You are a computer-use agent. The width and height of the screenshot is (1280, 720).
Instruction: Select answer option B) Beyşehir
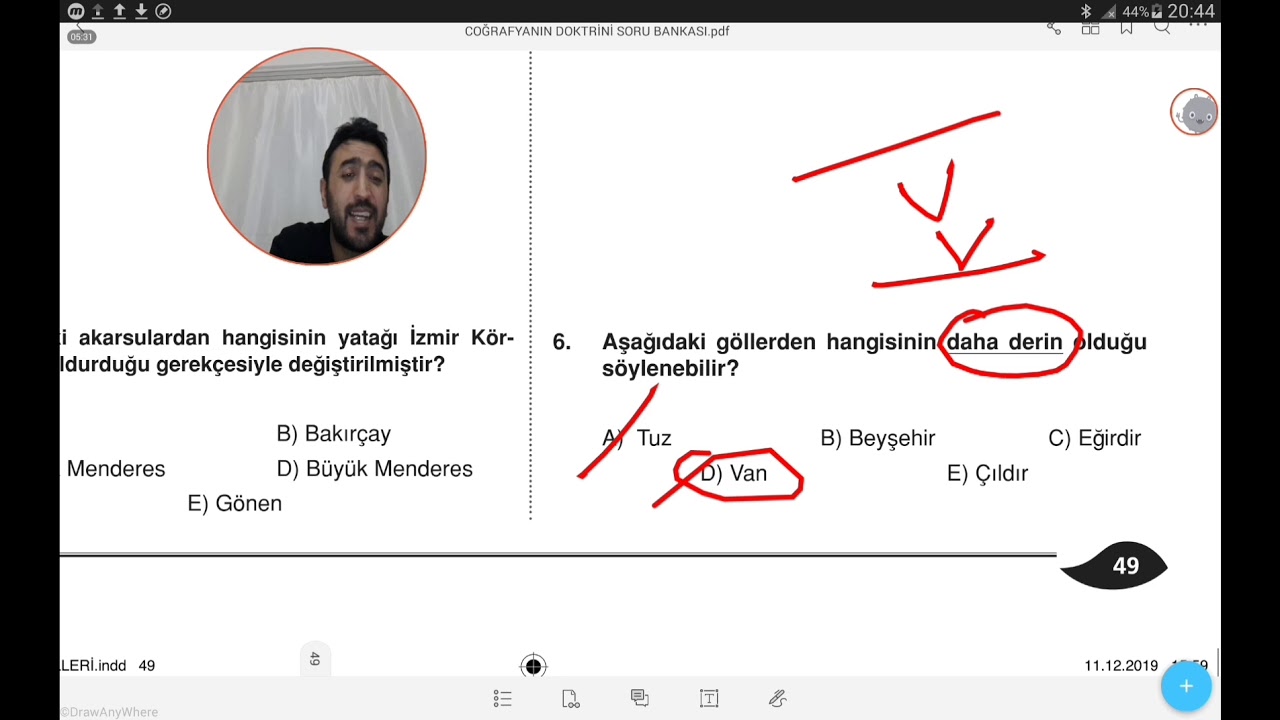point(878,438)
